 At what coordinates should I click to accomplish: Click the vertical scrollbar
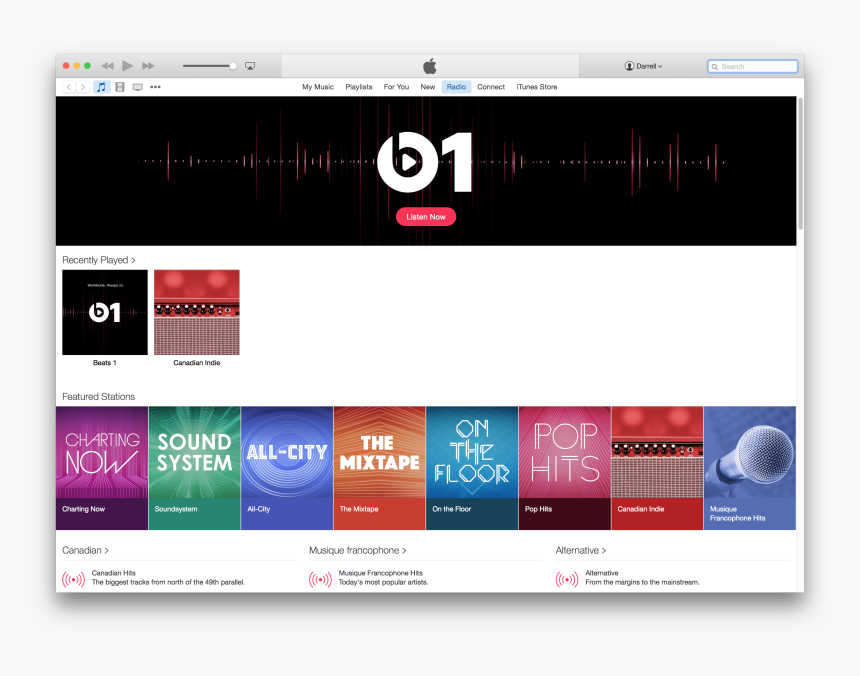tap(800, 164)
